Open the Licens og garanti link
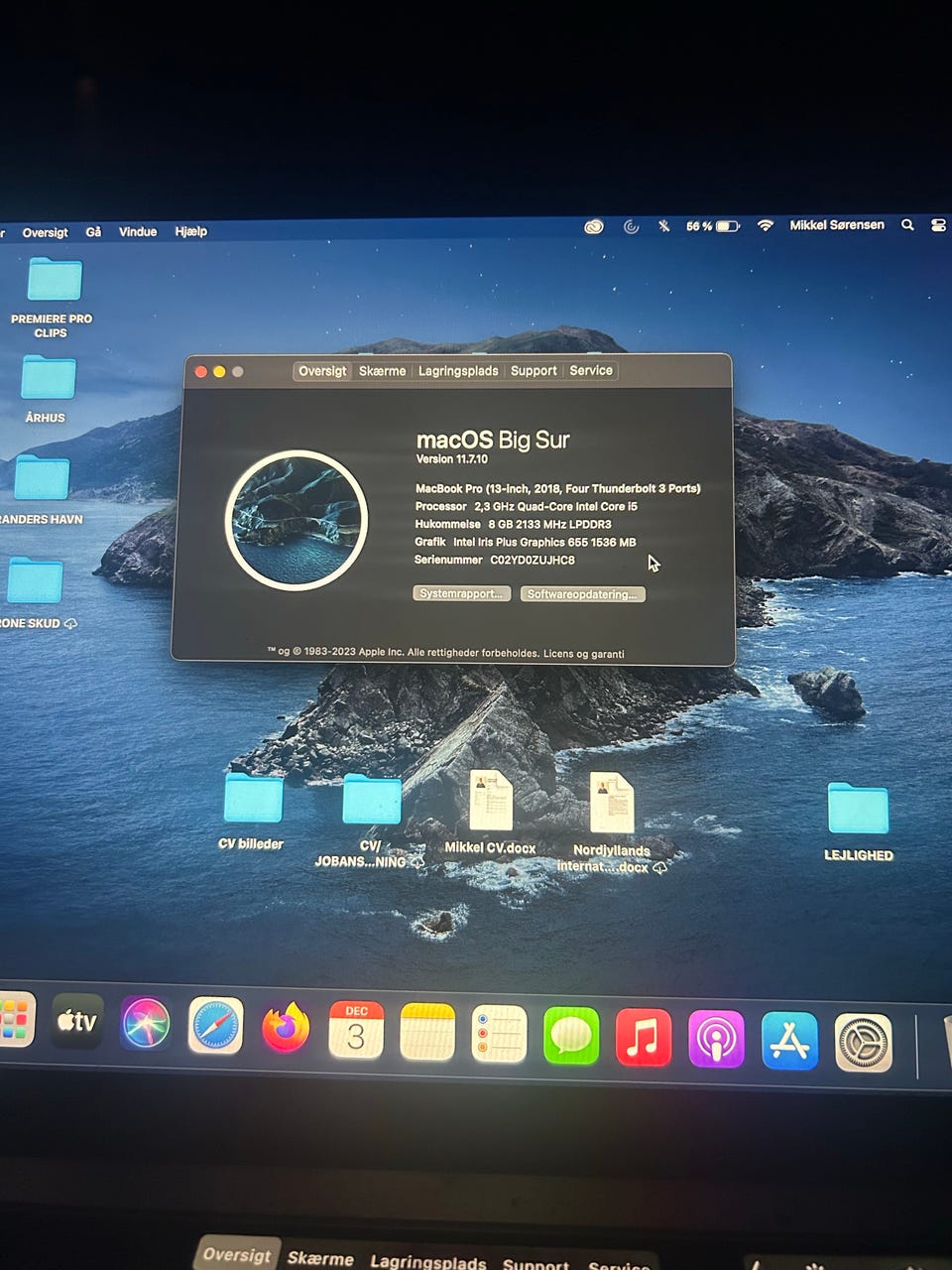 pos(584,654)
